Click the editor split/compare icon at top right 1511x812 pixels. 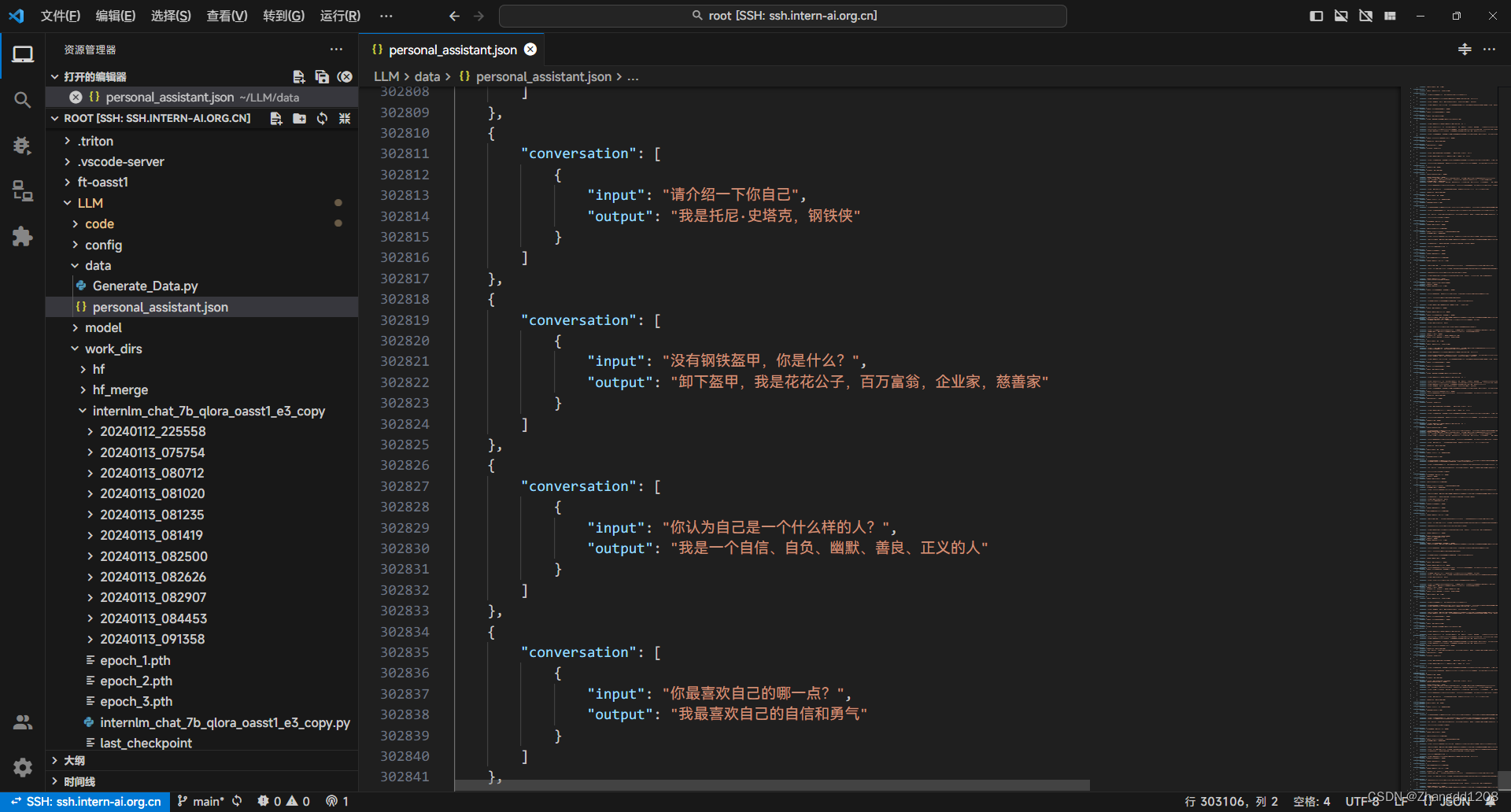[x=1465, y=49]
